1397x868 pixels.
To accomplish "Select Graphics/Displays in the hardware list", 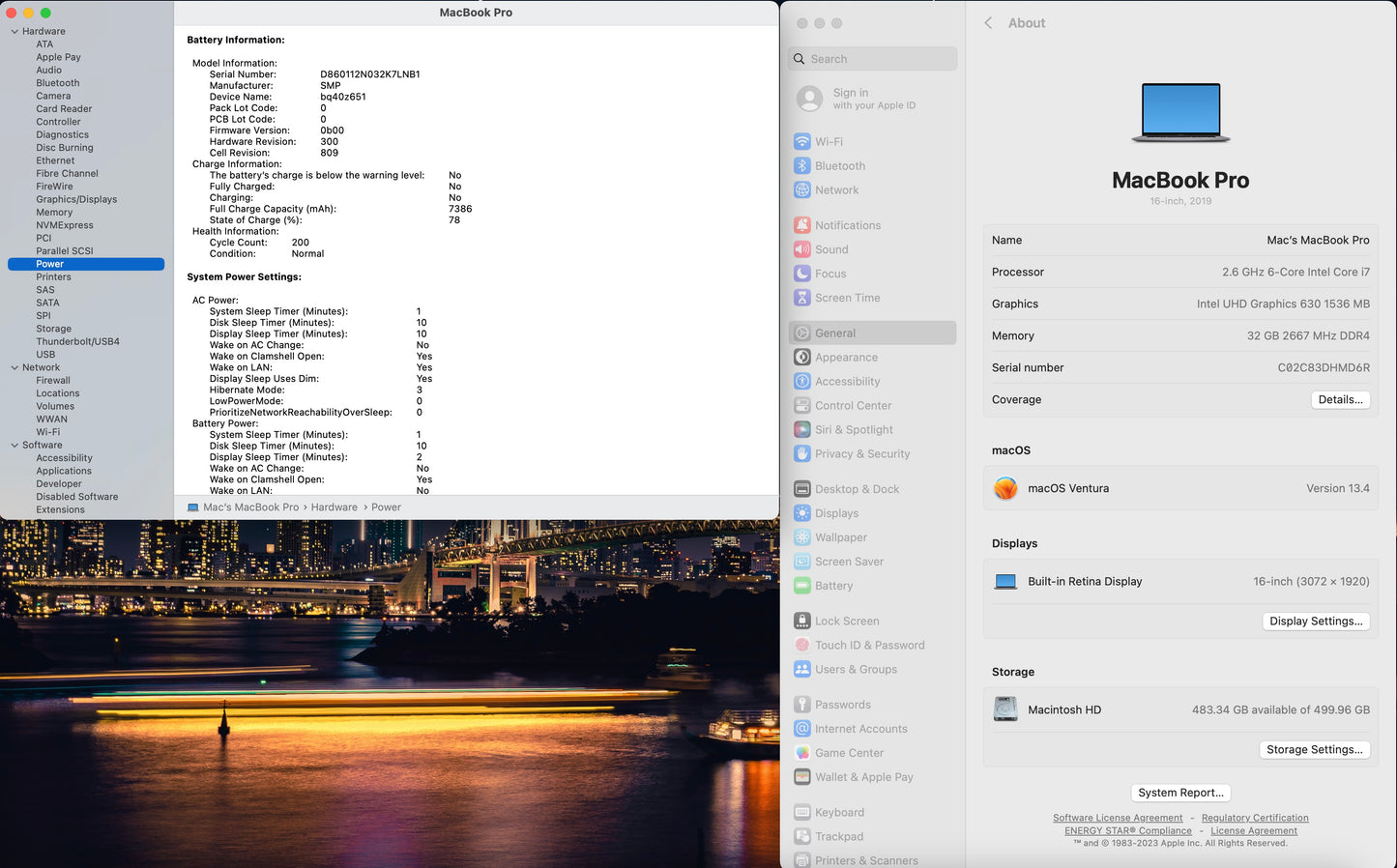I will (x=76, y=199).
